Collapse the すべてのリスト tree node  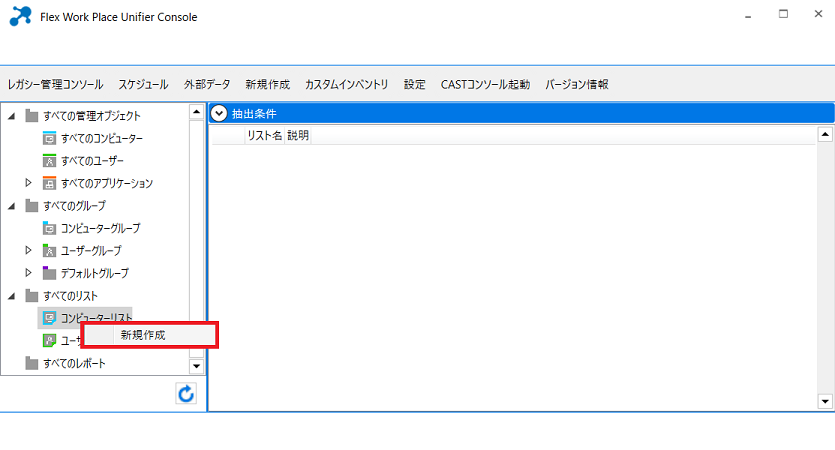tap(12, 296)
